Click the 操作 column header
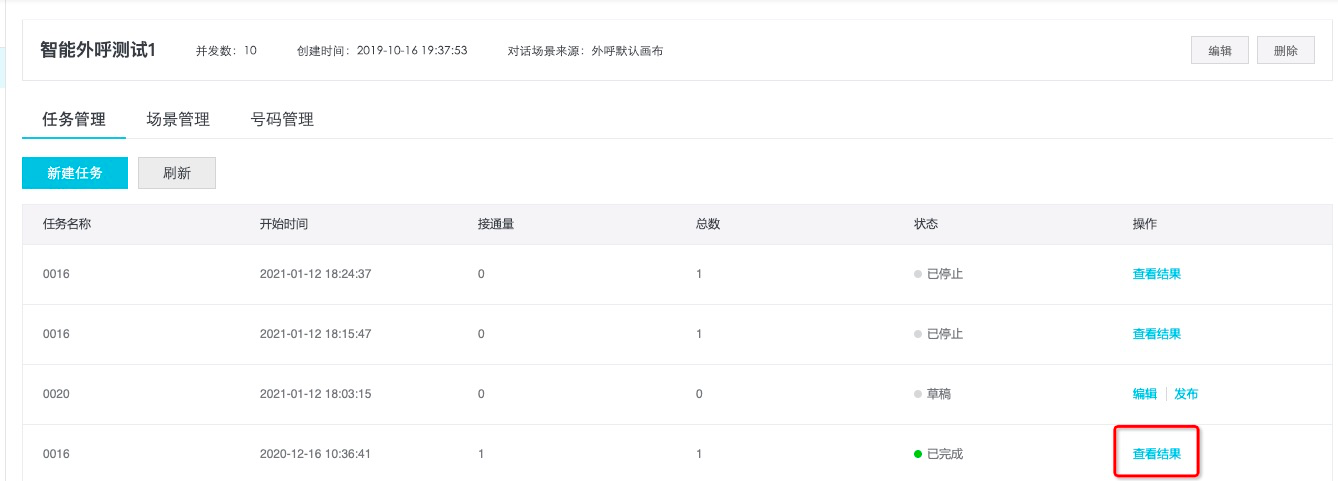Viewport: 1338px width, 481px height. coord(1144,224)
